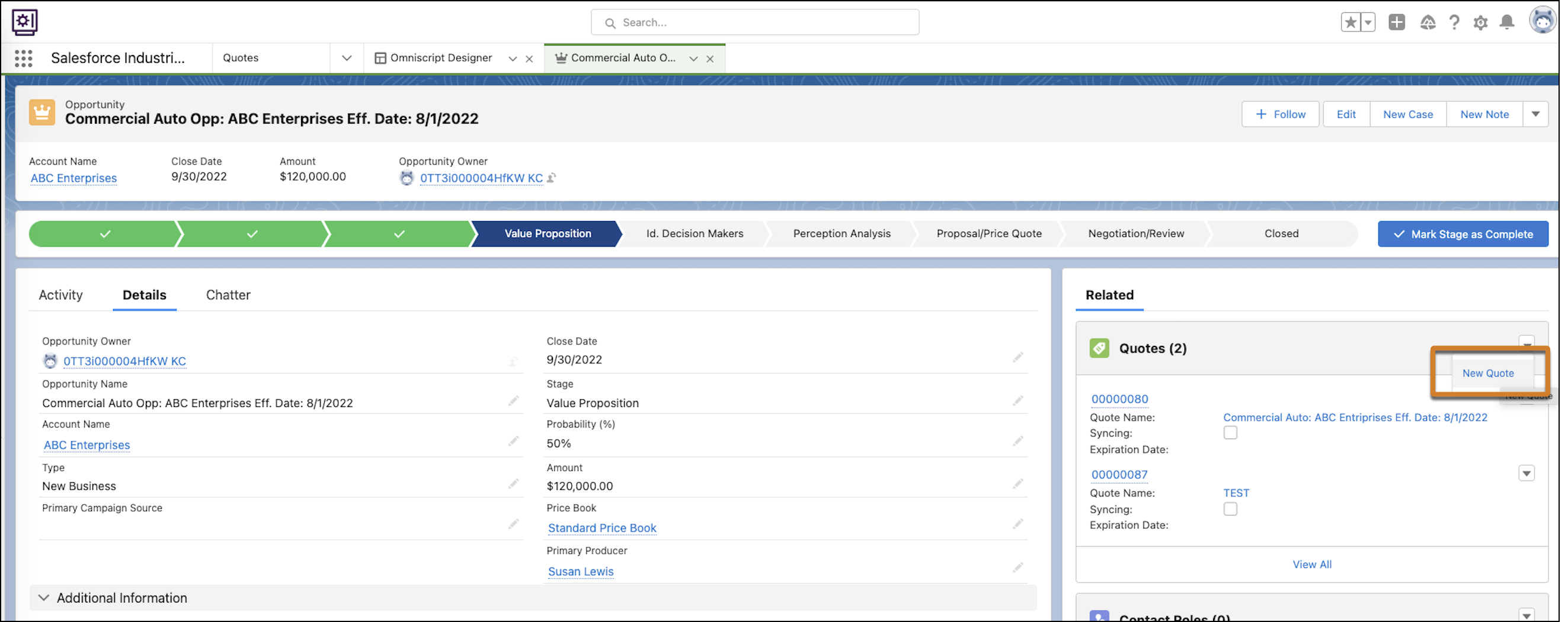Open the row actions dropdown for quote 00000087
Screen dimensions: 1568x622
coord(1526,473)
